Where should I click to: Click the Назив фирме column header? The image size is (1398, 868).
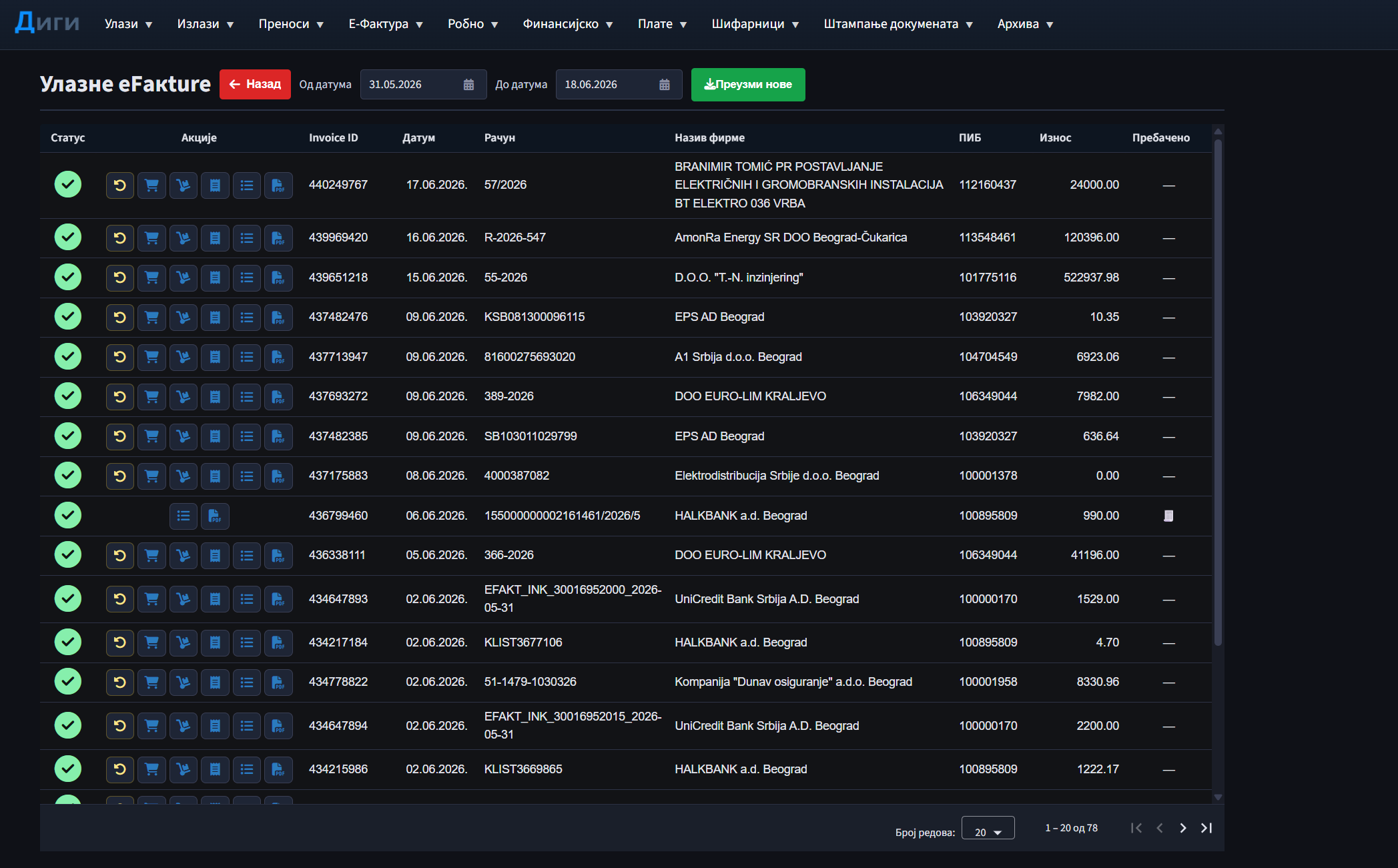[709, 138]
